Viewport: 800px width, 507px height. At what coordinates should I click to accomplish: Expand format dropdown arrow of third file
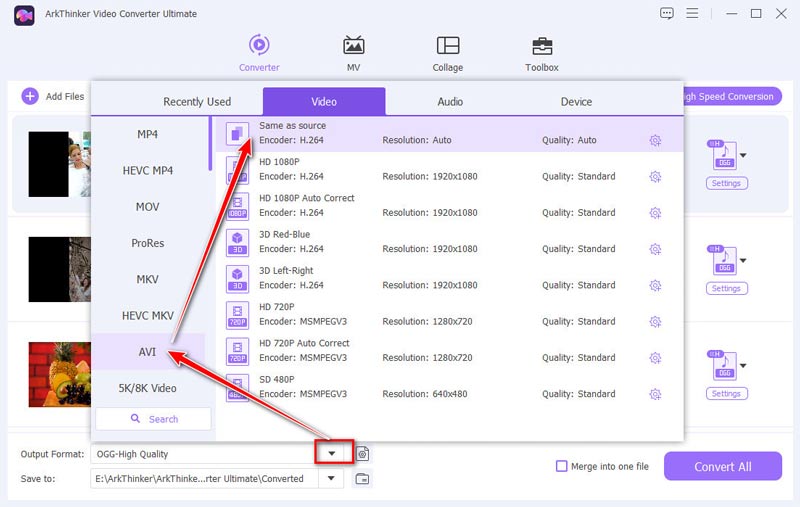tap(743, 366)
